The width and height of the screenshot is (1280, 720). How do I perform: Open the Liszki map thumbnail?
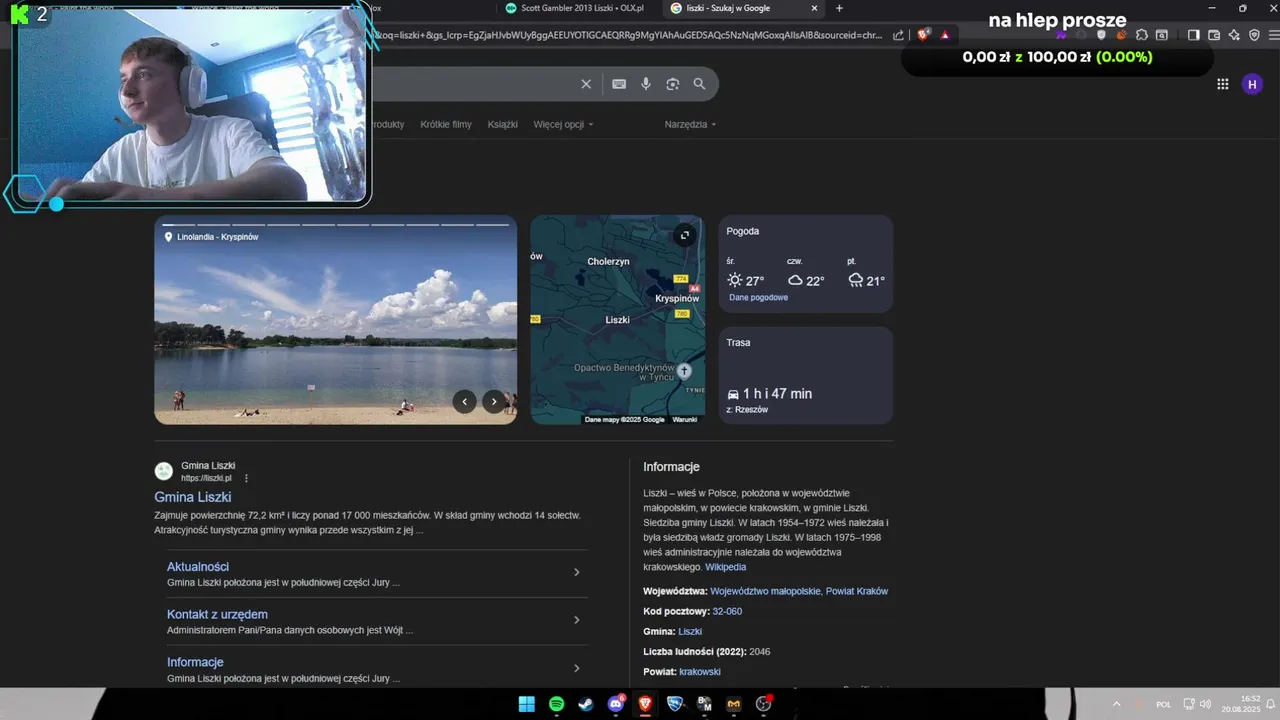tap(617, 319)
